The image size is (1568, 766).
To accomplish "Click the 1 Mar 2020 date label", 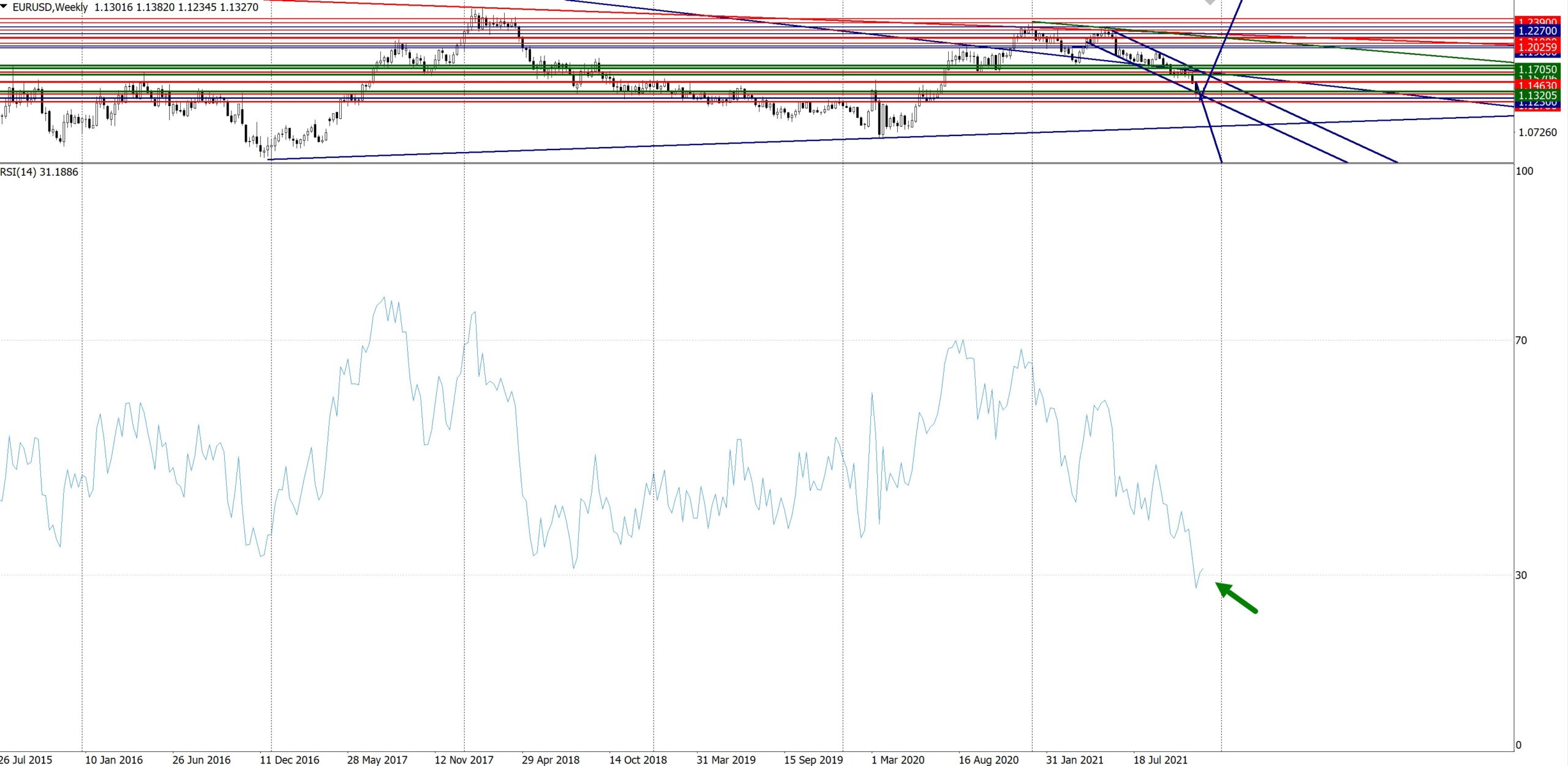I will (x=898, y=760).
